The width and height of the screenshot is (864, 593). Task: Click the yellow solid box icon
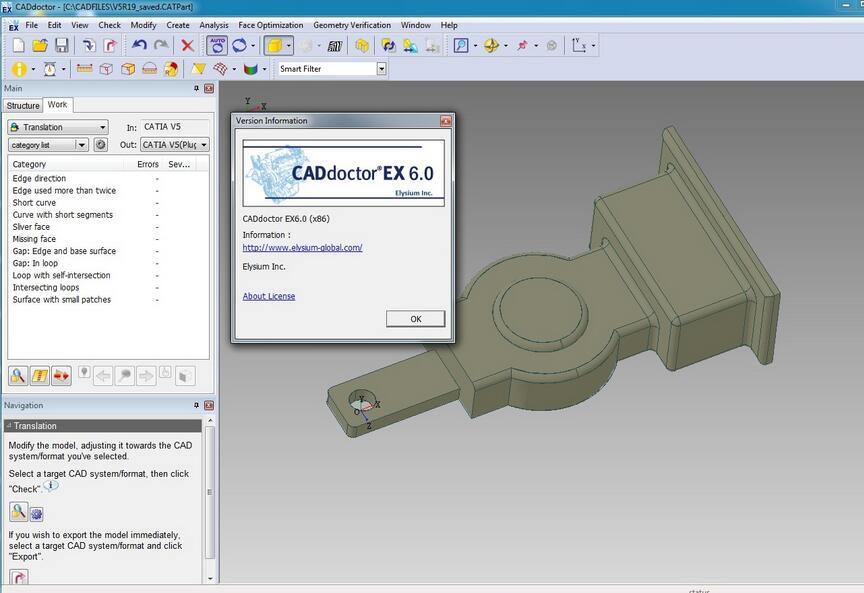pos(128,69)
